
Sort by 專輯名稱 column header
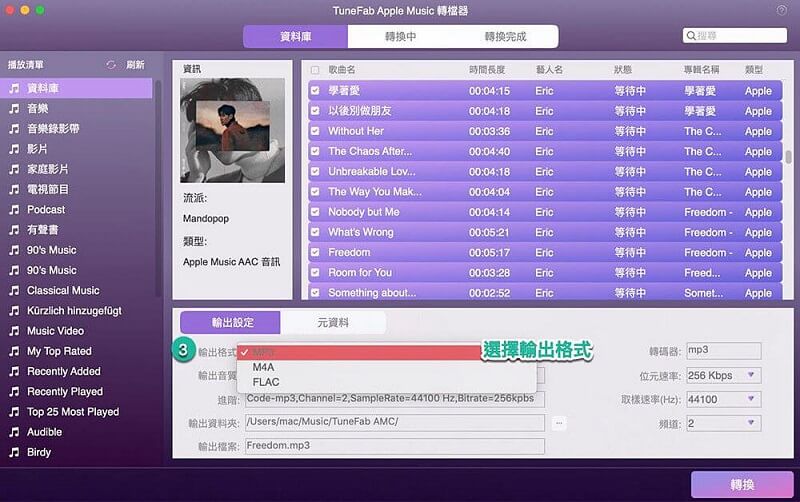tap(702, 70)
